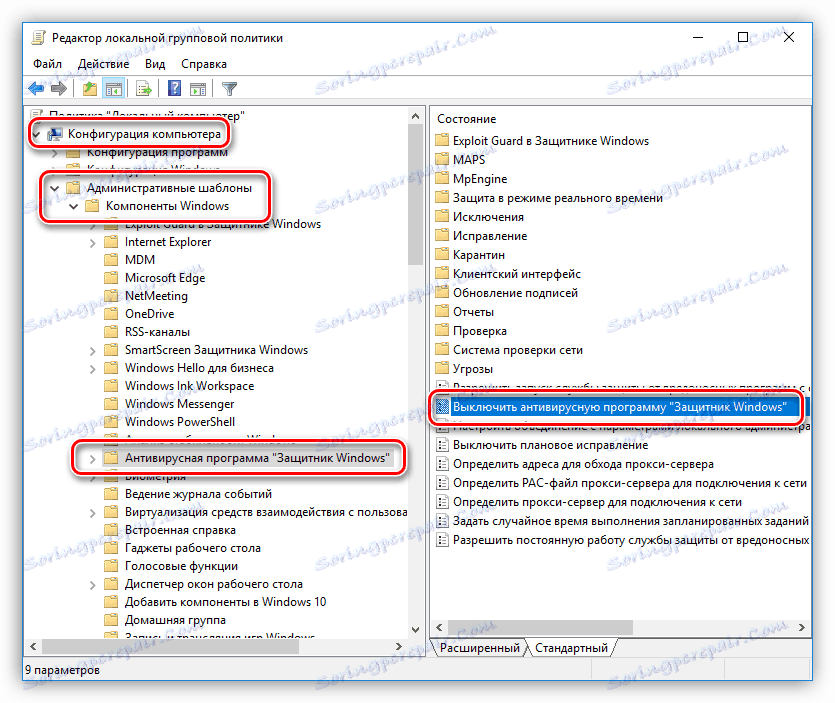Viewport: 835px width, 703px height.
Task: Click the OneDrive folder icon
Action: [111, 314]
